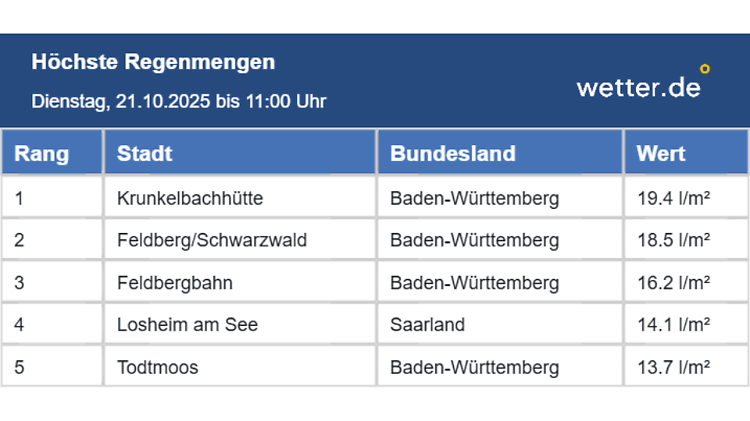
Task: Click the 19.4 l/m² value
Action: (674, 198)
